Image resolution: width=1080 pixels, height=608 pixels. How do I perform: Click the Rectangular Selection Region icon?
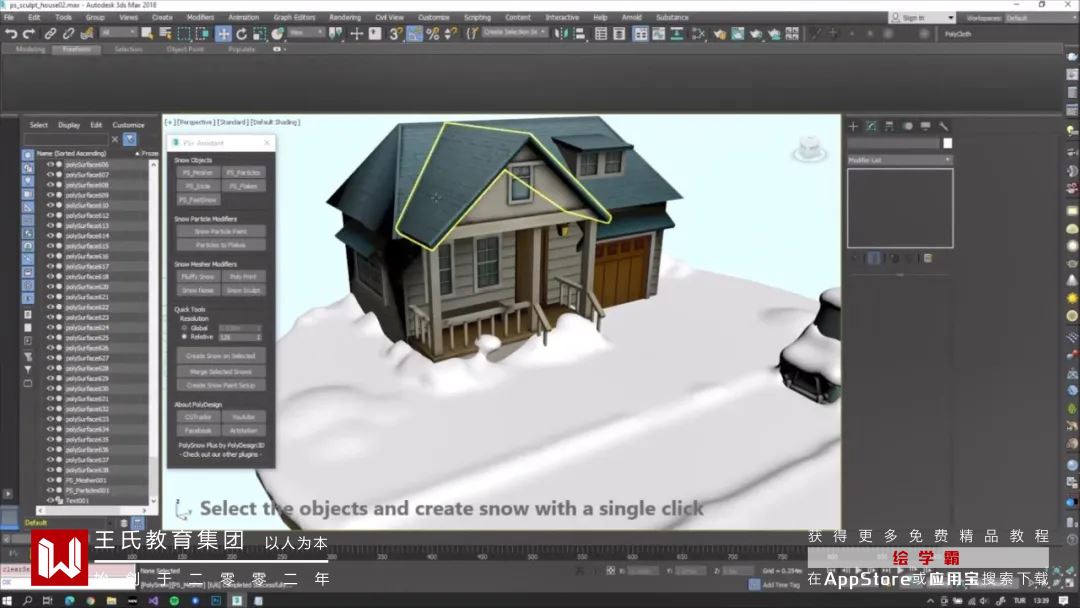click(x=184, y=33)
